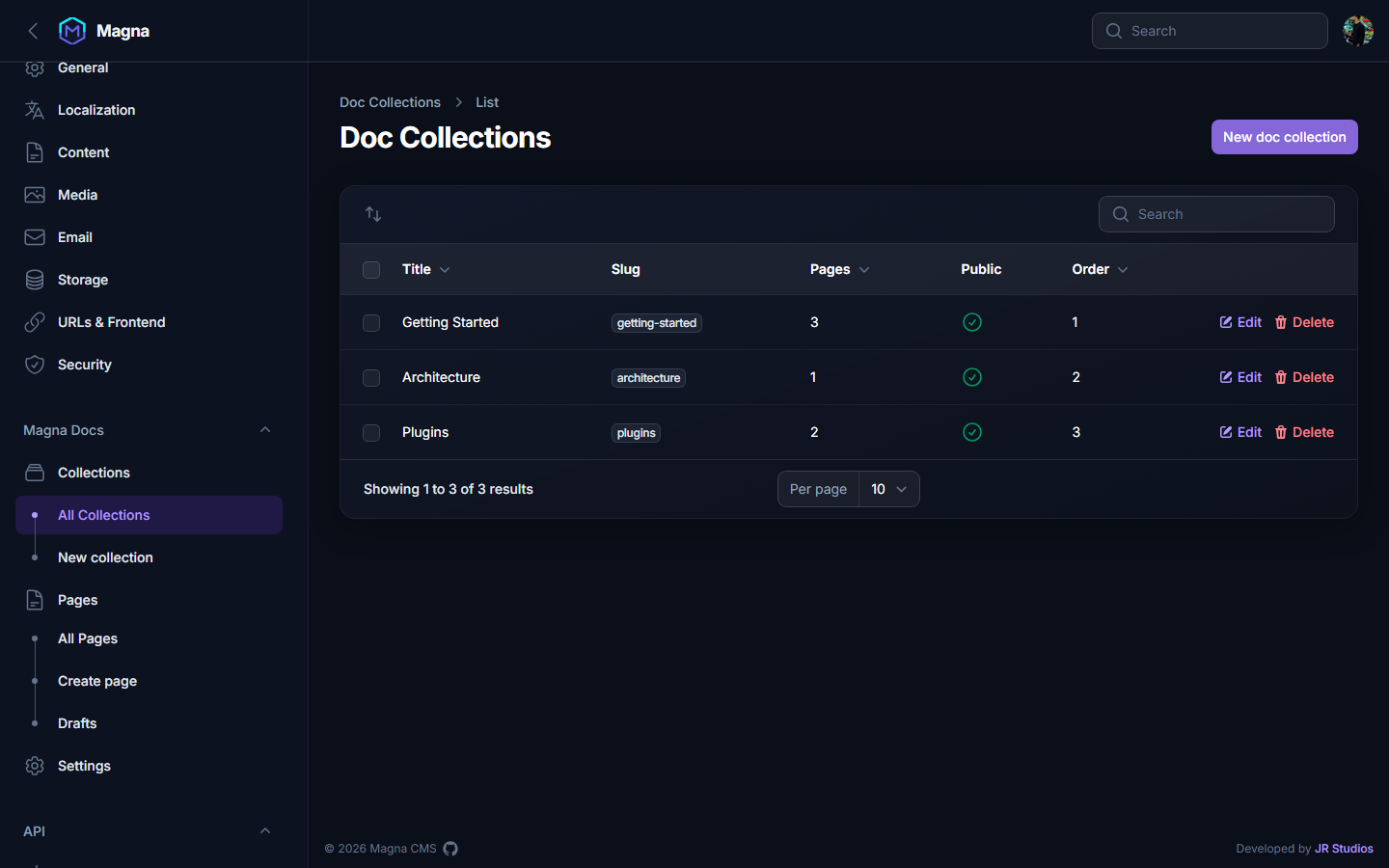Screen dimensions: 1389x868
Task: Click the List breadcrumb item
Action: (x=487, y=102)
